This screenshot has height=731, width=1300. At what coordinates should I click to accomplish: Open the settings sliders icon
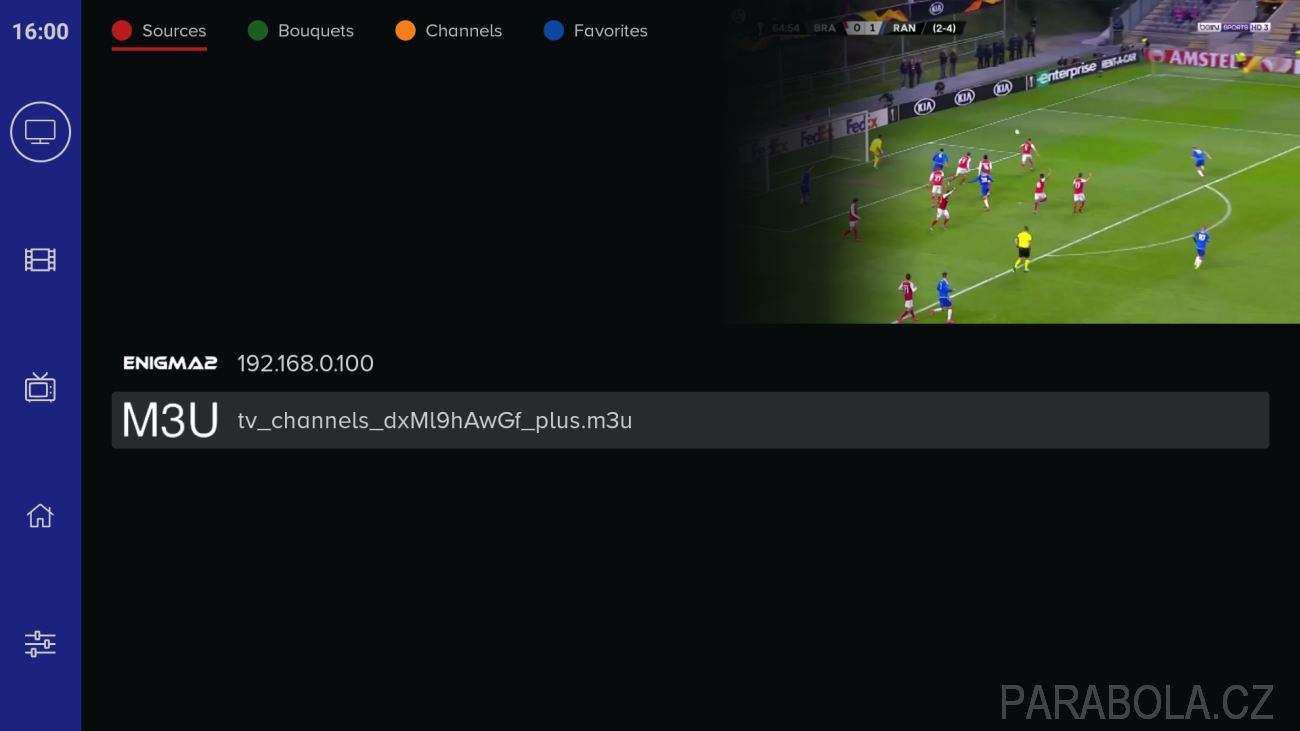[x=40, y=644]
